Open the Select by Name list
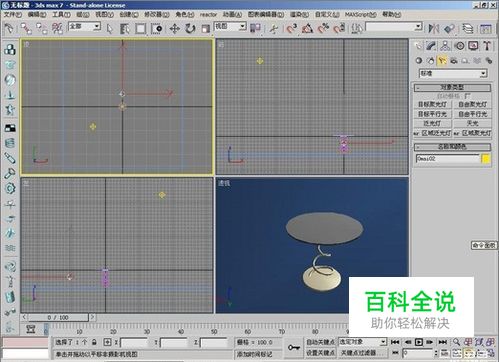The image size is (499, 362). [125, 29]
